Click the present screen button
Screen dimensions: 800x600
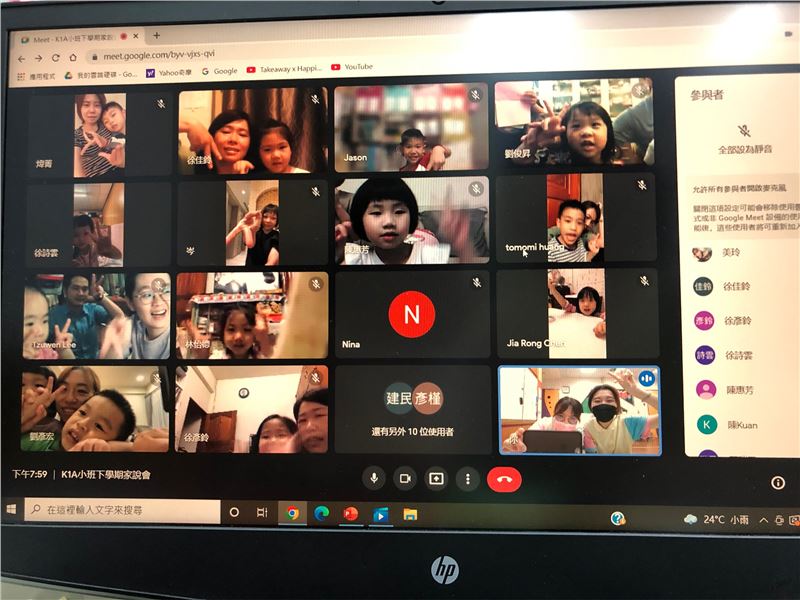click(436, 479)
